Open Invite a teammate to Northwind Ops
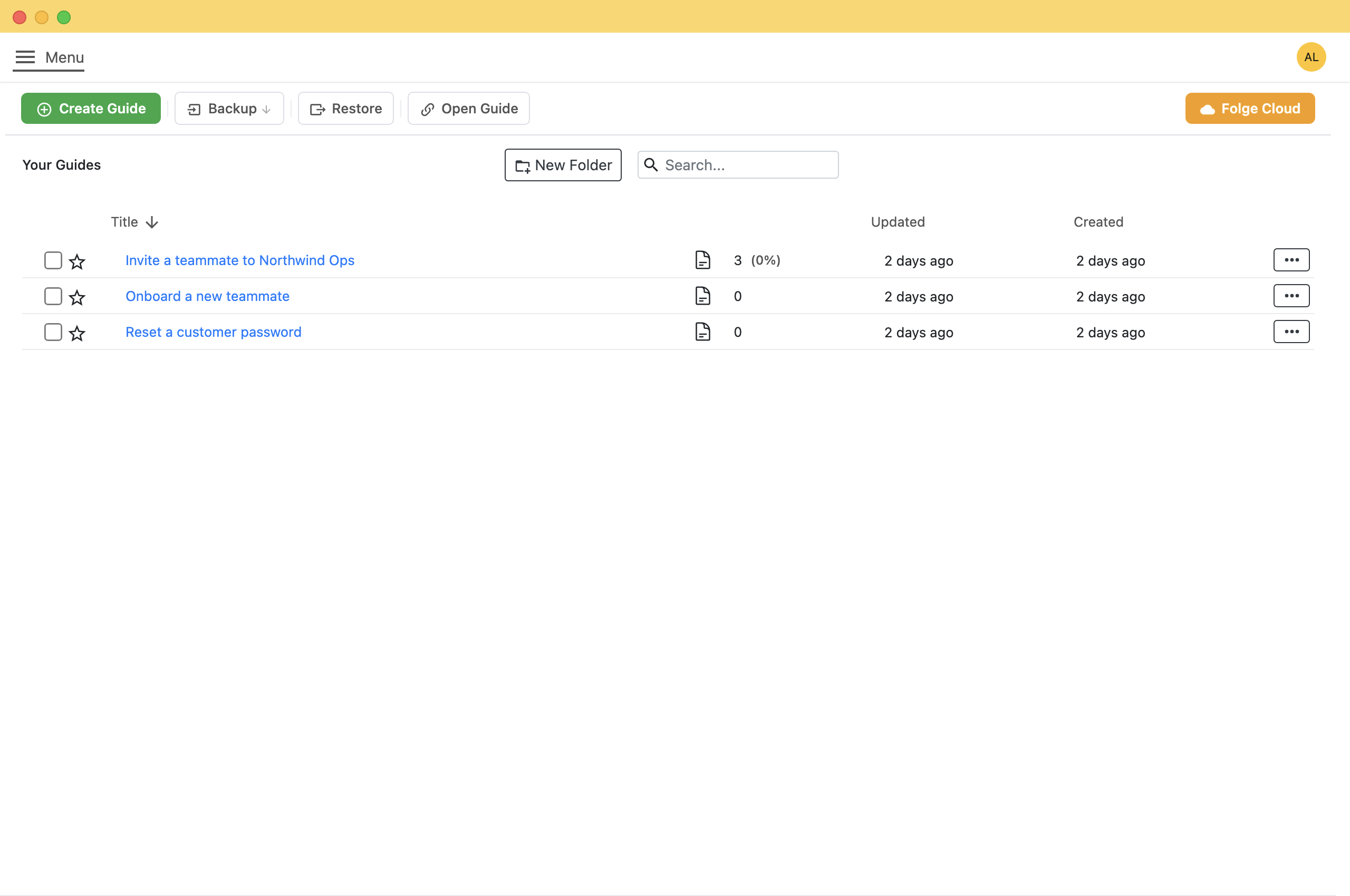1350x896 pixels. 240,260
